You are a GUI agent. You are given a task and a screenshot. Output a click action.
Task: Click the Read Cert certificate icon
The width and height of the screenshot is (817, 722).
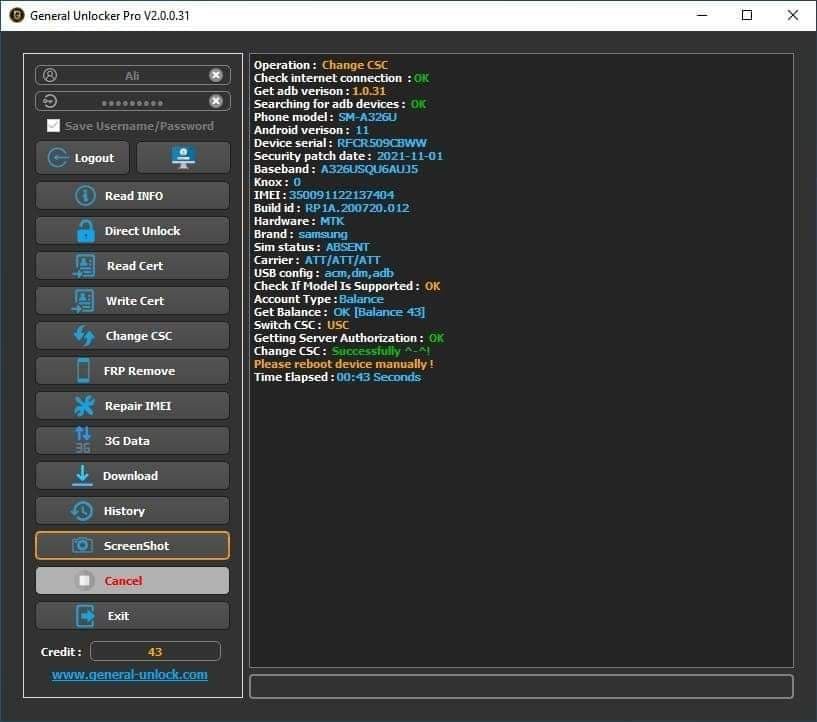pos(84,266)
